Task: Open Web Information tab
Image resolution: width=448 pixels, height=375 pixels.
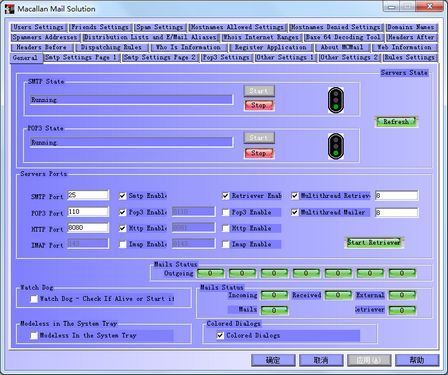Action: [404, 47]
